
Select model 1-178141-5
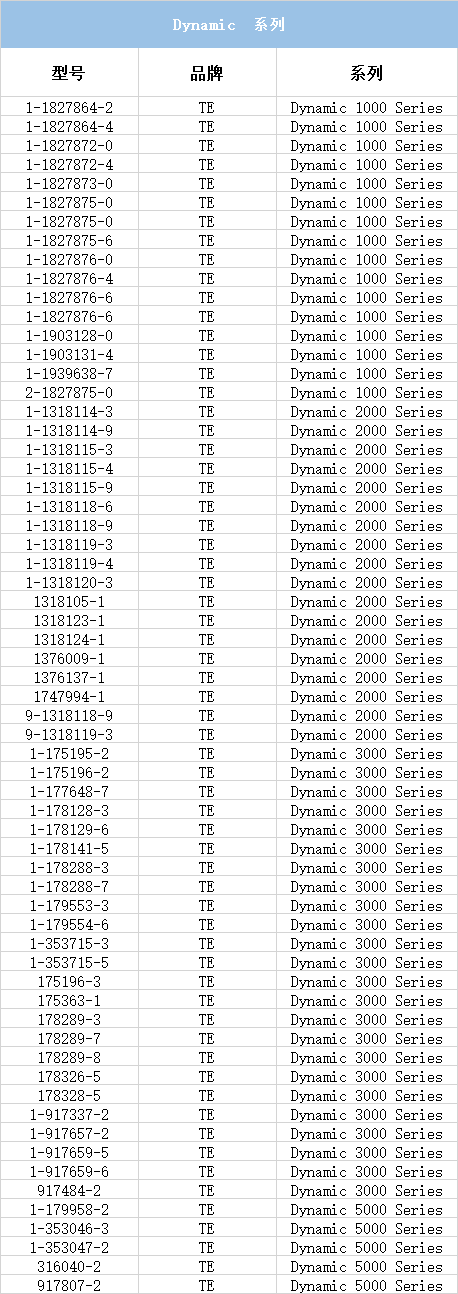(69, 849)
